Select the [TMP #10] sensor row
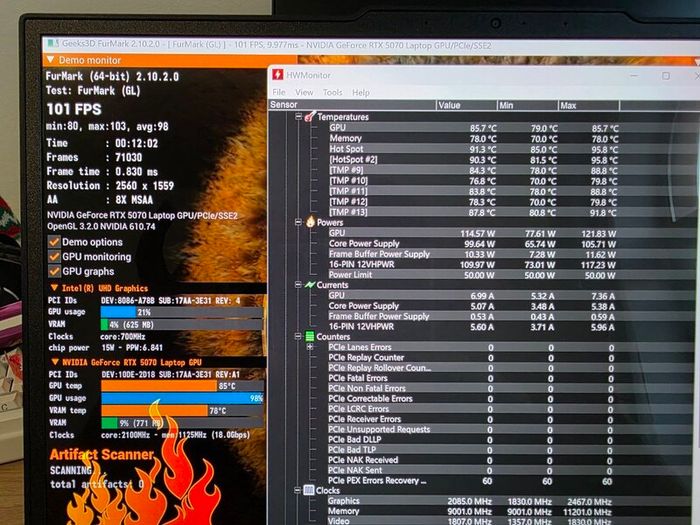The width and height of the screenshot is (700, 525). point(474,181)
